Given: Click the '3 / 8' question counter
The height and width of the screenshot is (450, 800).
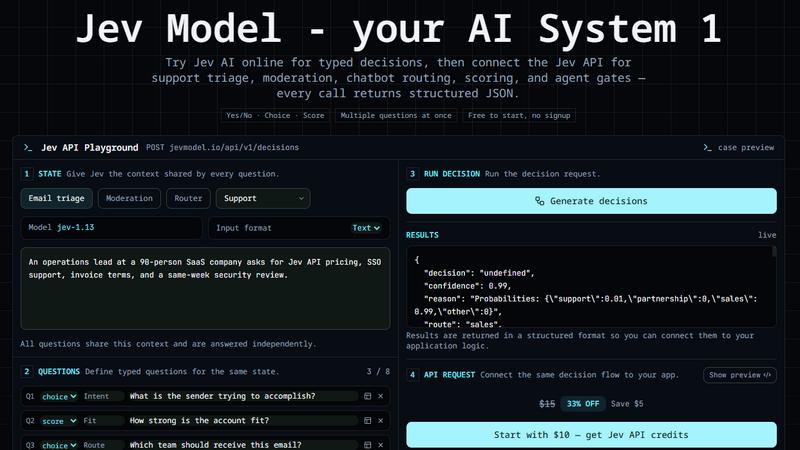Looking at the screenshot, I should tap(378, 371).
